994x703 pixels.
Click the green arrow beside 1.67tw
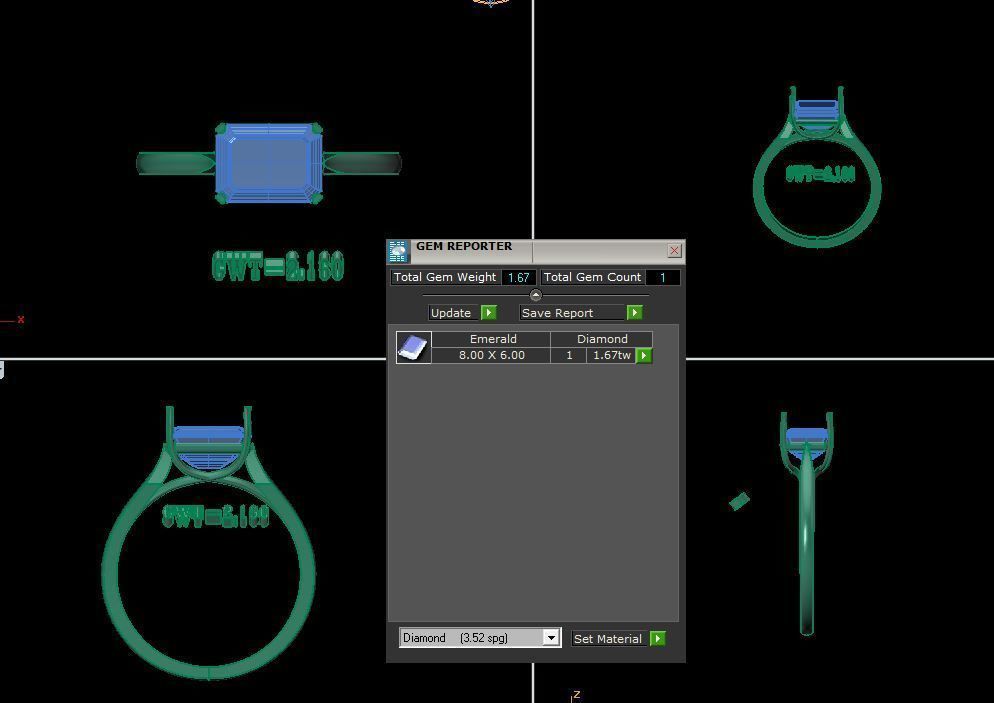644,356
